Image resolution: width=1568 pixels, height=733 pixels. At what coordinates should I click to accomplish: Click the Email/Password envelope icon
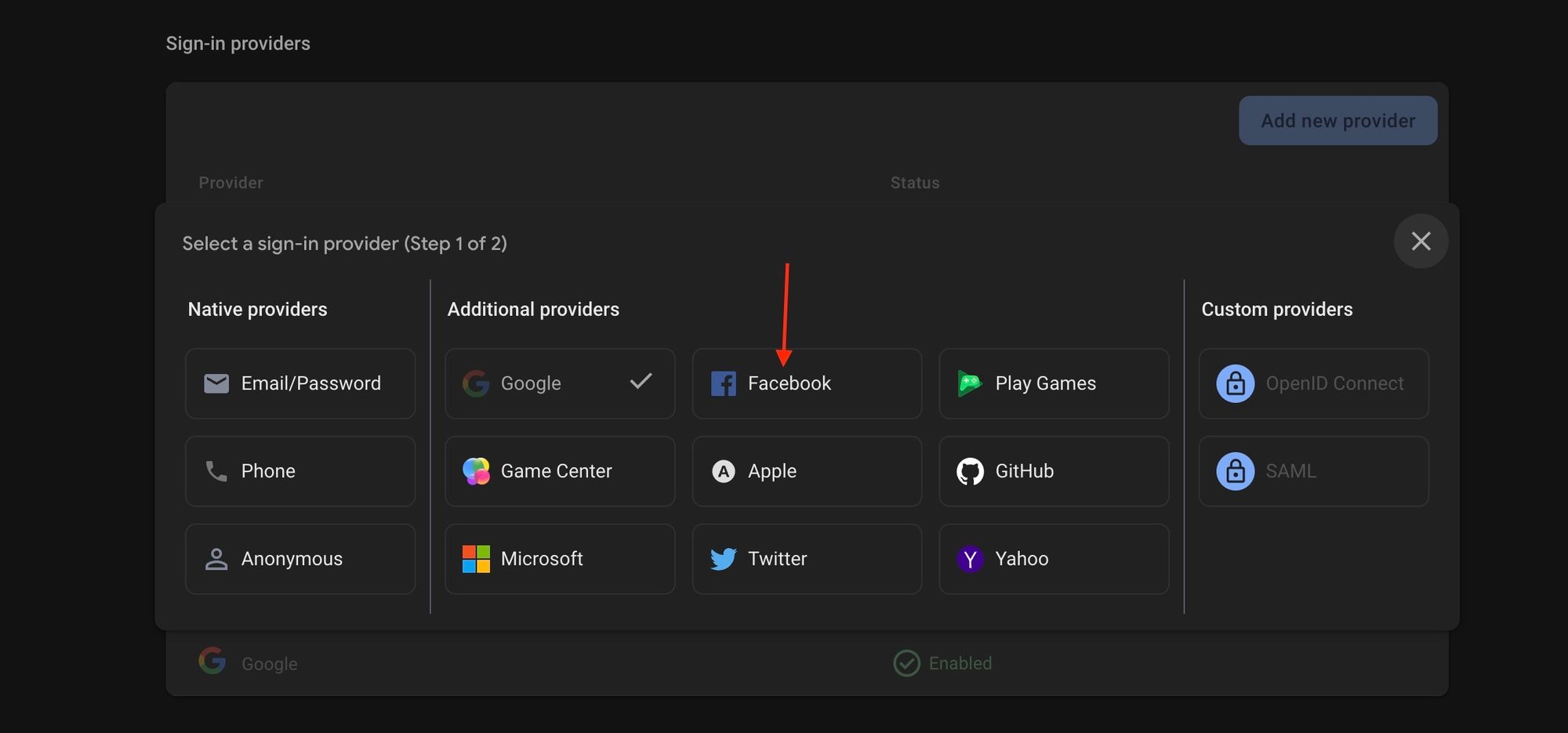pos(216,383)
